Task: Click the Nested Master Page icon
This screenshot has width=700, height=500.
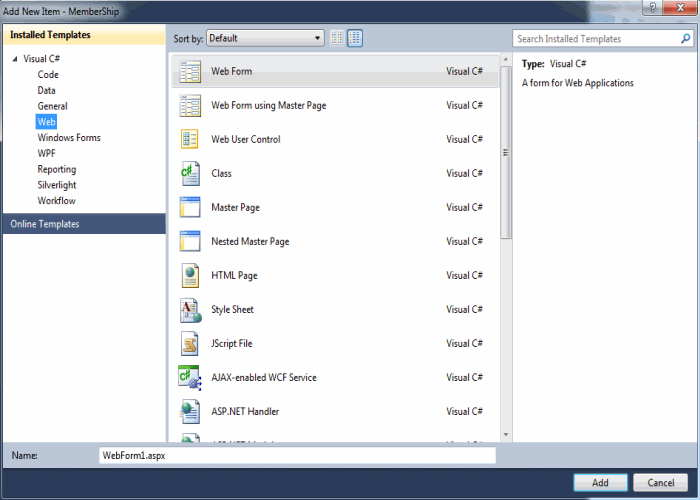Action: point(190,241)
